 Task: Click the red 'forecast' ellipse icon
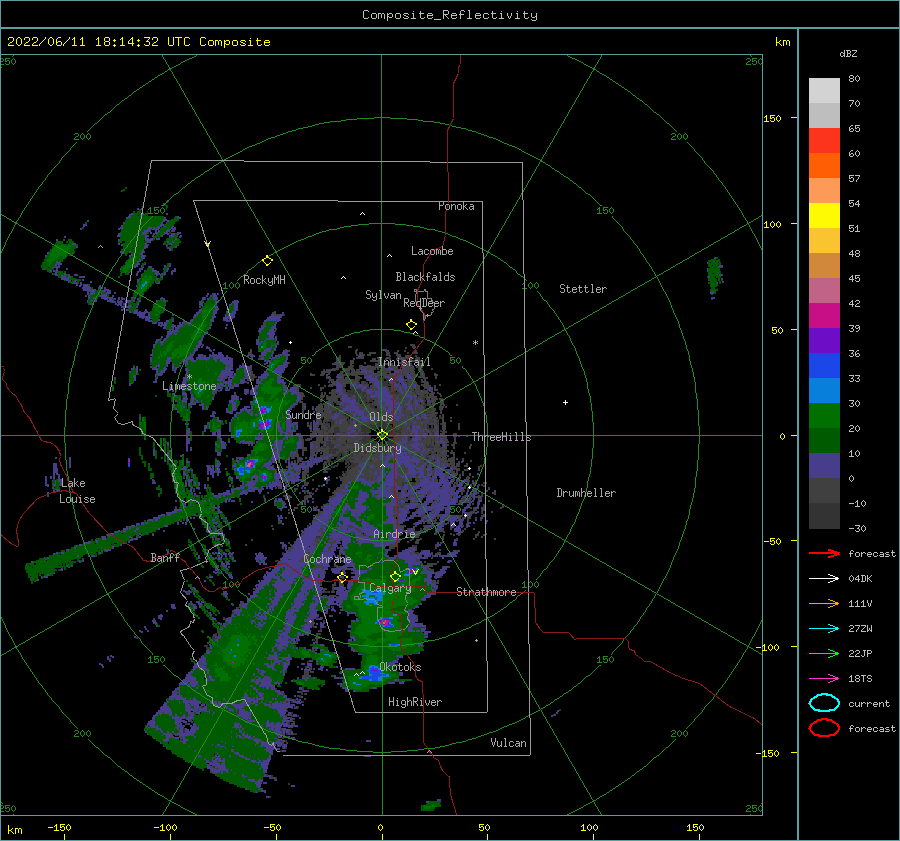pyautogui.click(x=824, y=728)
